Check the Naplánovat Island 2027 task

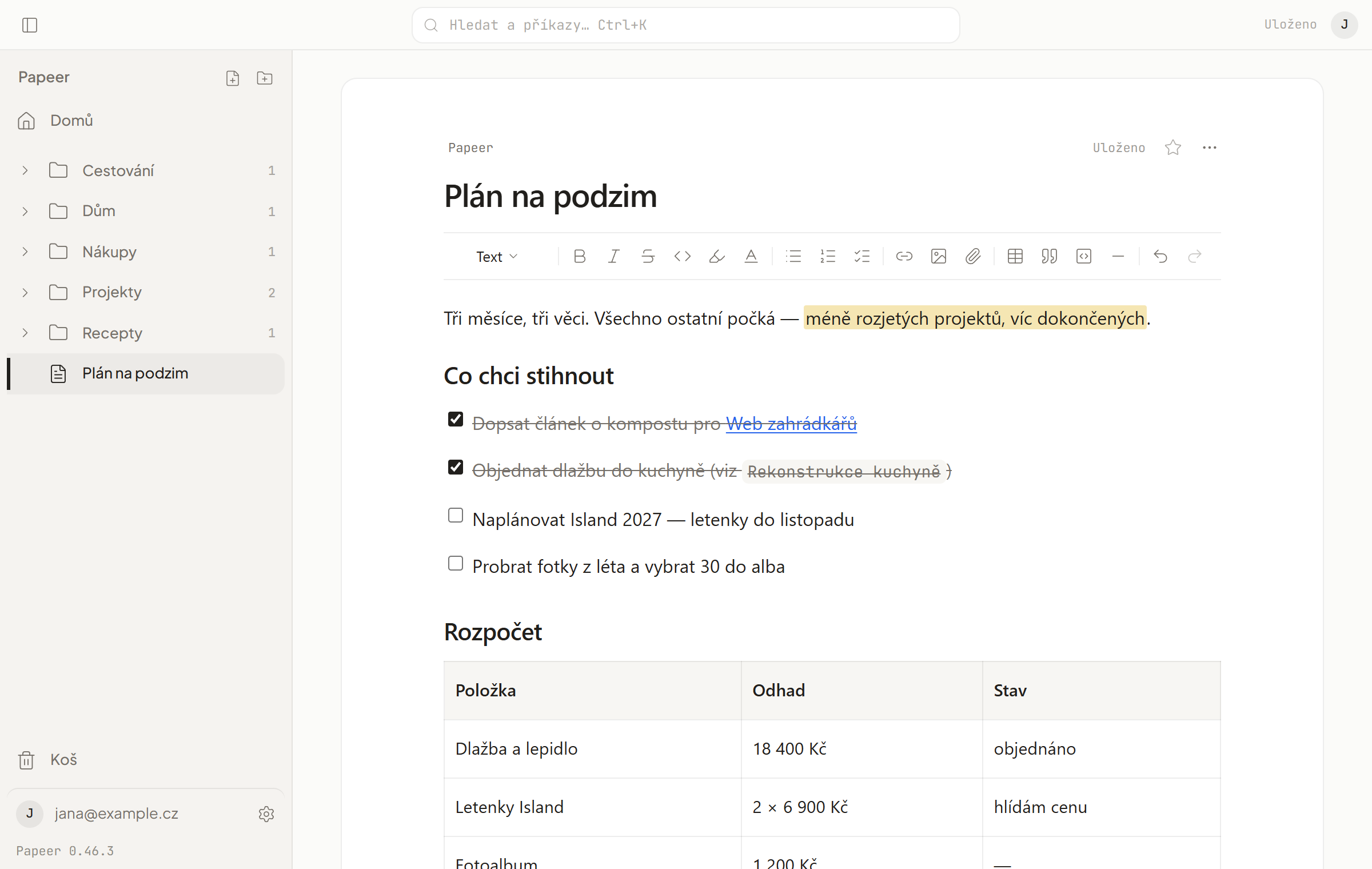(x=456, y=516)
